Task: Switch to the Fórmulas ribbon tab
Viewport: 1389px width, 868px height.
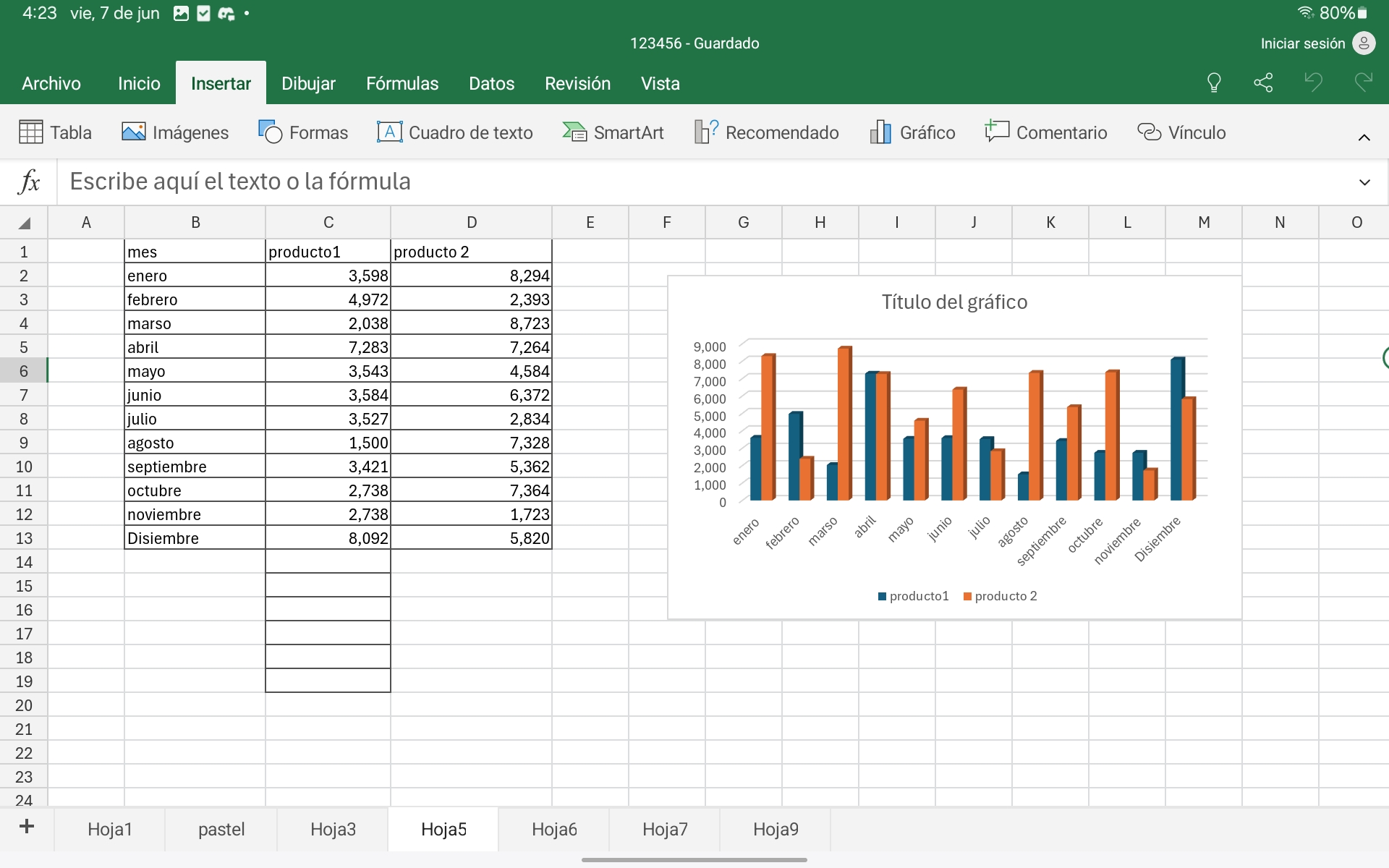Action: click(402, 83)
